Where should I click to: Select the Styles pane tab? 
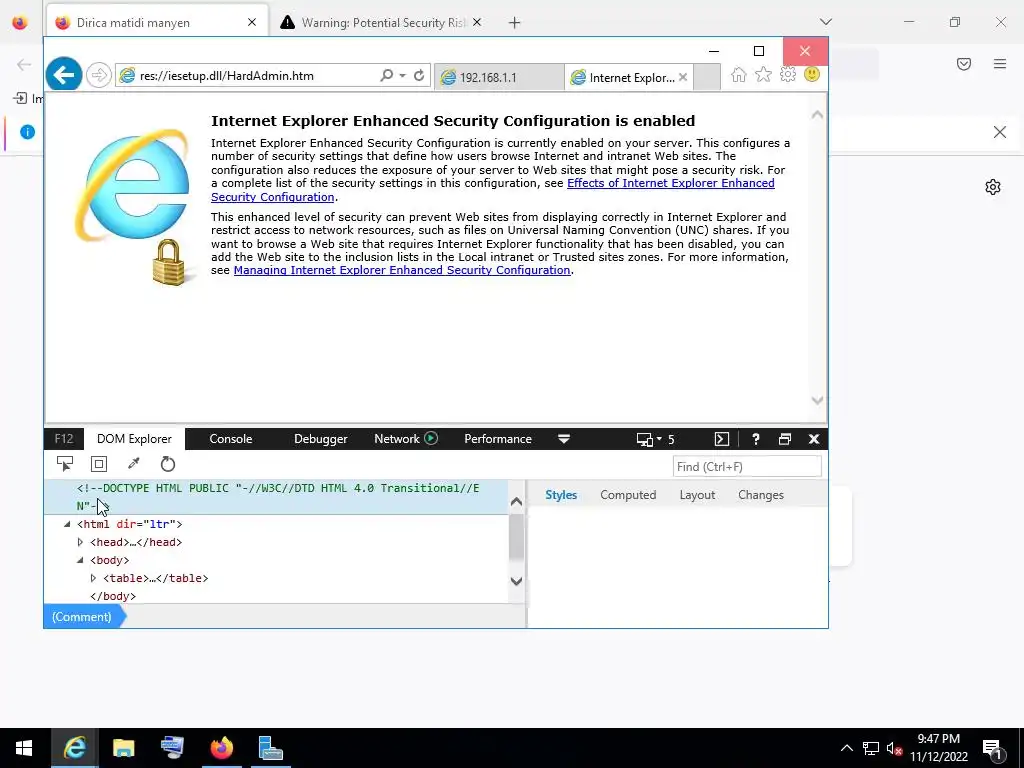[x=561, y=495]
